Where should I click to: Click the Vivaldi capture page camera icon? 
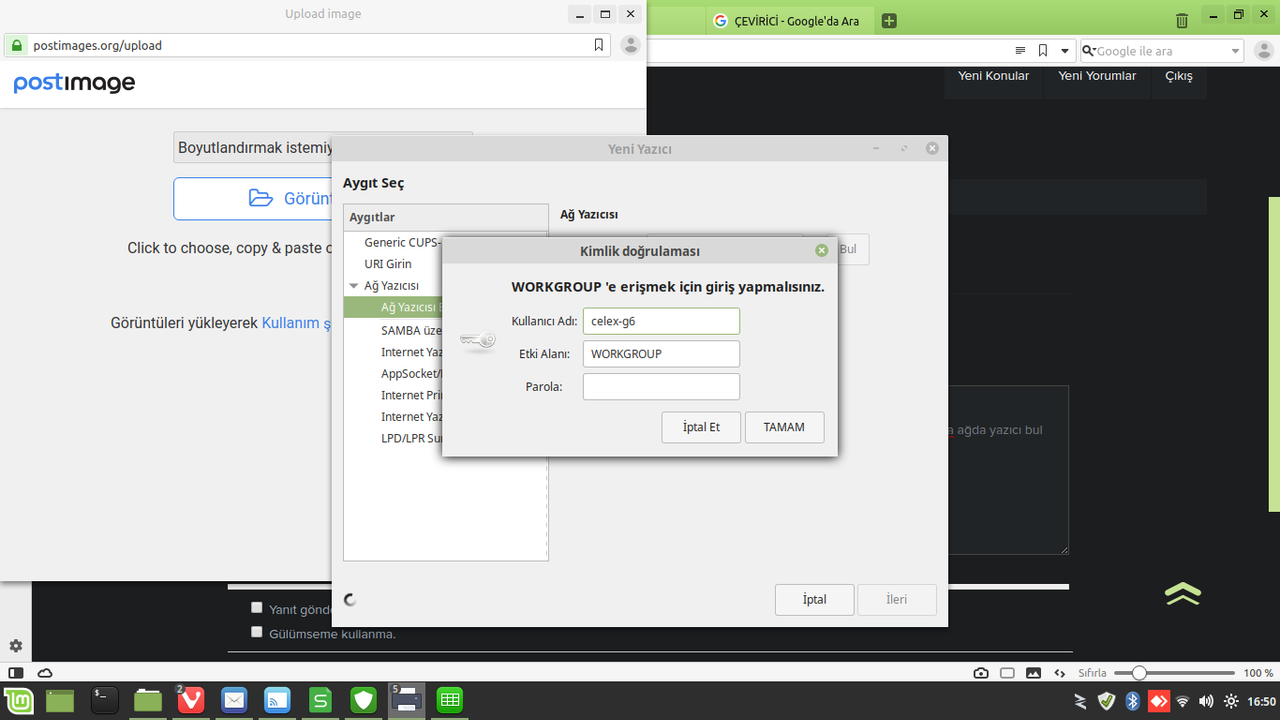[981, 673]
